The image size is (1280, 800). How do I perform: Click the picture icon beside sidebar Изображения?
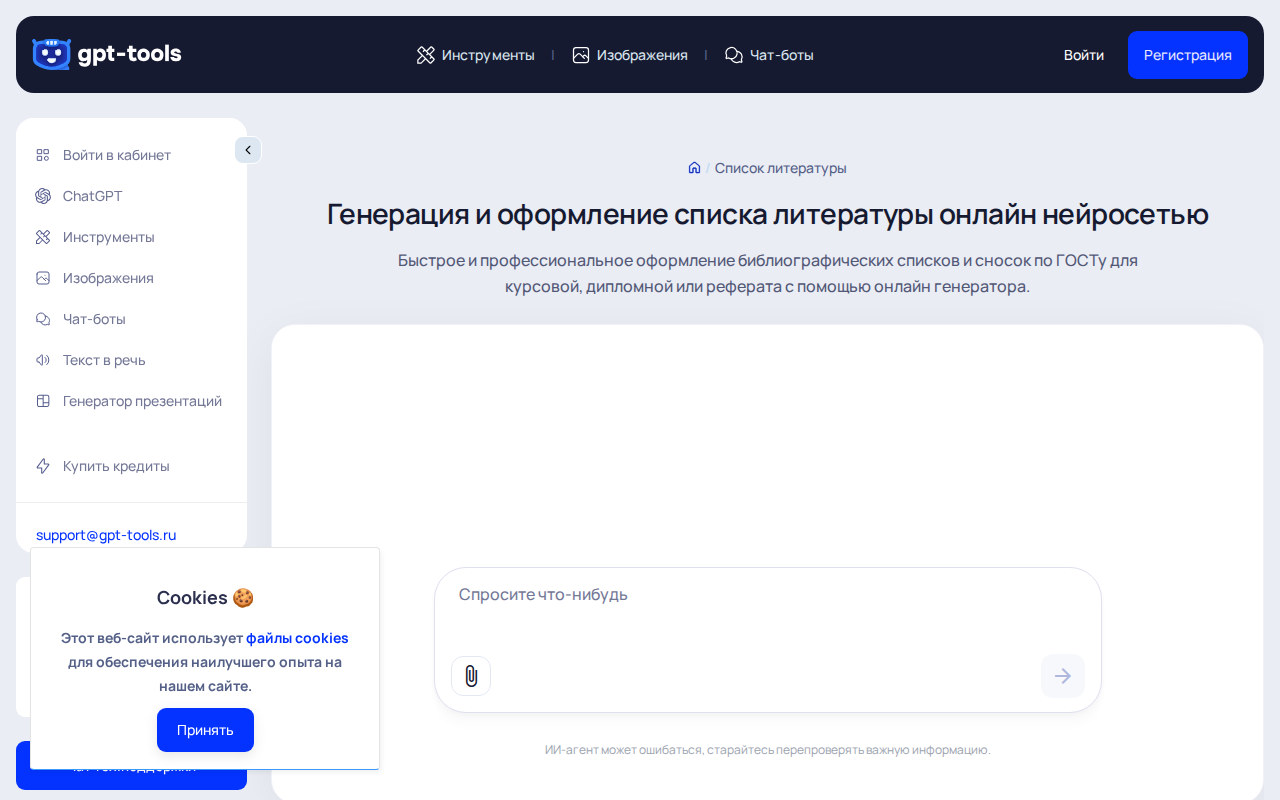pyautogui.click(x=43, y=278)
